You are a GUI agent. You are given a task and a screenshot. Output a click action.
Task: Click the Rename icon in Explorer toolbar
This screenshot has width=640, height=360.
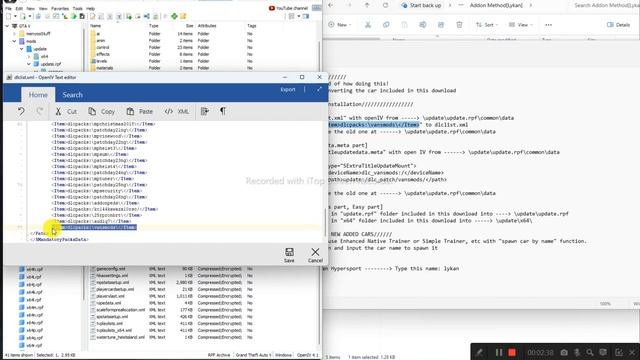[x=422, y=25]
